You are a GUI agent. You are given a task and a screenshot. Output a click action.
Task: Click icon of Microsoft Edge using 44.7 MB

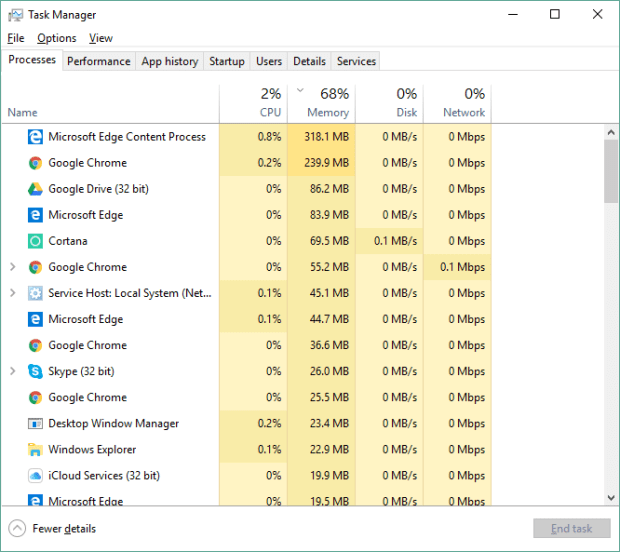pyautogui.click(x=35, y=319)
